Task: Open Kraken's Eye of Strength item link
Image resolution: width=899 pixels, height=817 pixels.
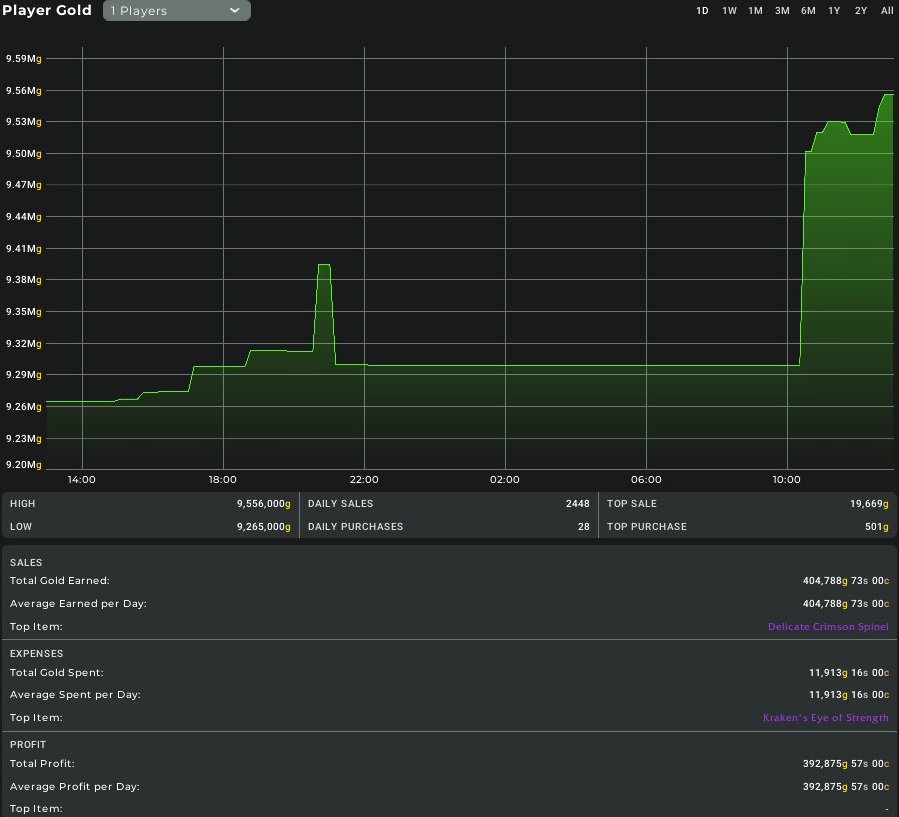Action: 825,718
